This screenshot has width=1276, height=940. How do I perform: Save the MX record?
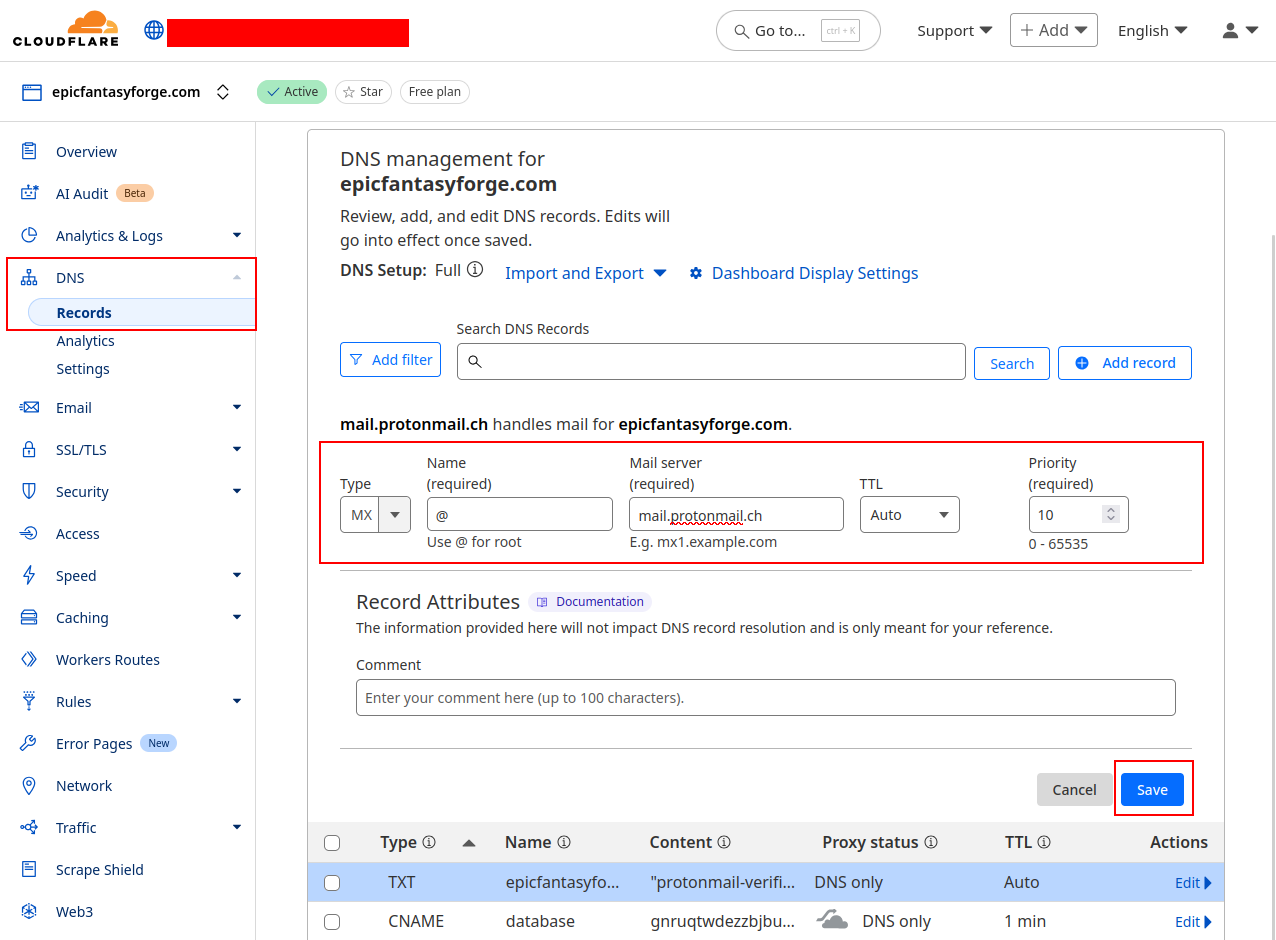click(1152, 789)
